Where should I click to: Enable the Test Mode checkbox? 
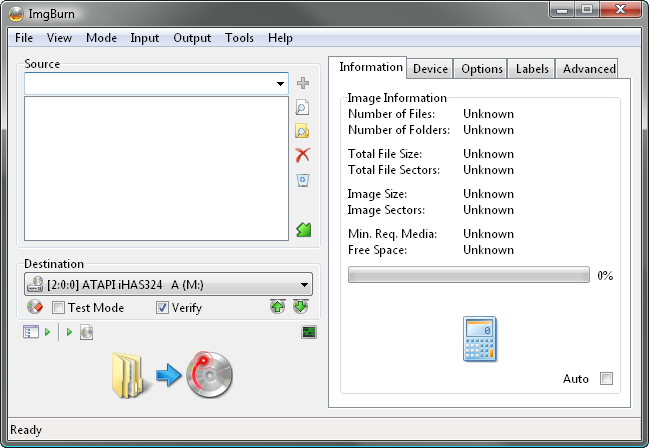(x=58, y=308)
